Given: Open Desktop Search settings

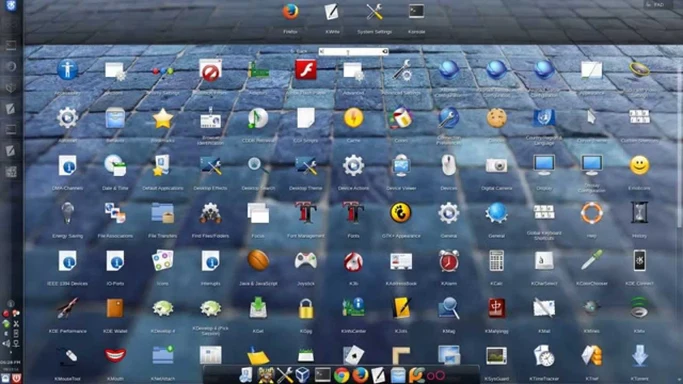Looking at the screenshot, I should coord(258,166).
